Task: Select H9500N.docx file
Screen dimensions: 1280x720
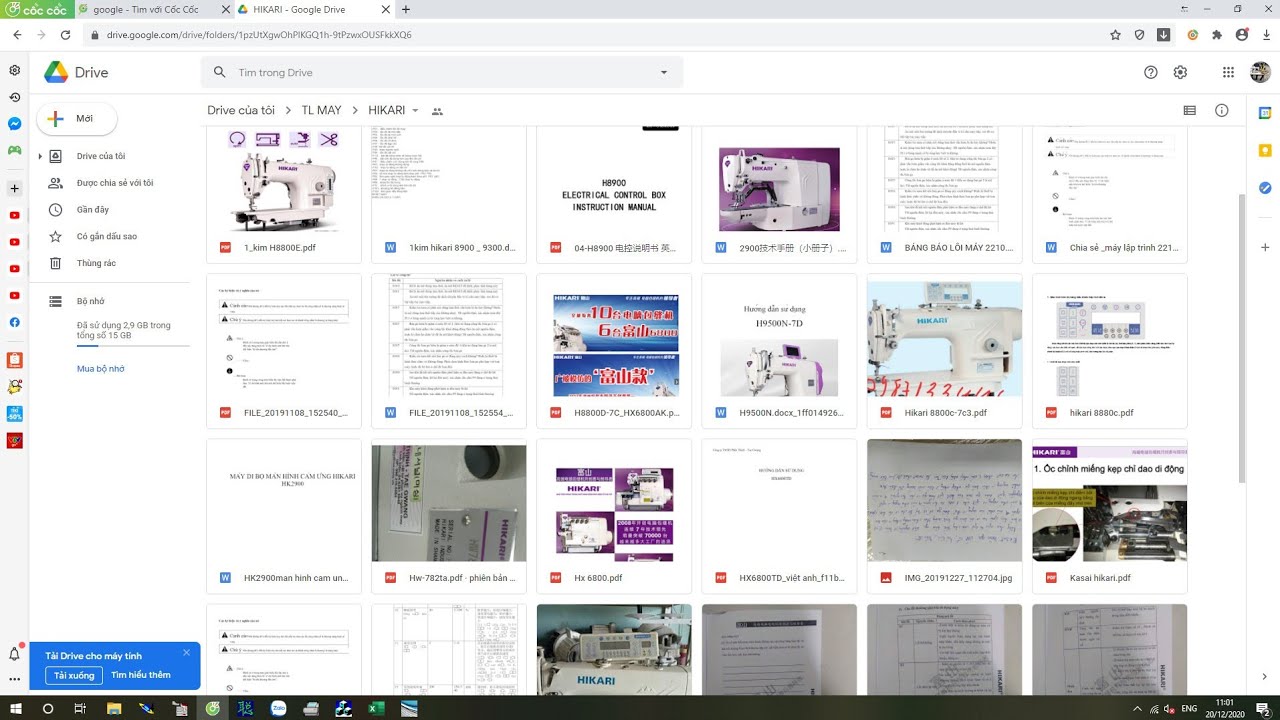Action: pos(780,351)
